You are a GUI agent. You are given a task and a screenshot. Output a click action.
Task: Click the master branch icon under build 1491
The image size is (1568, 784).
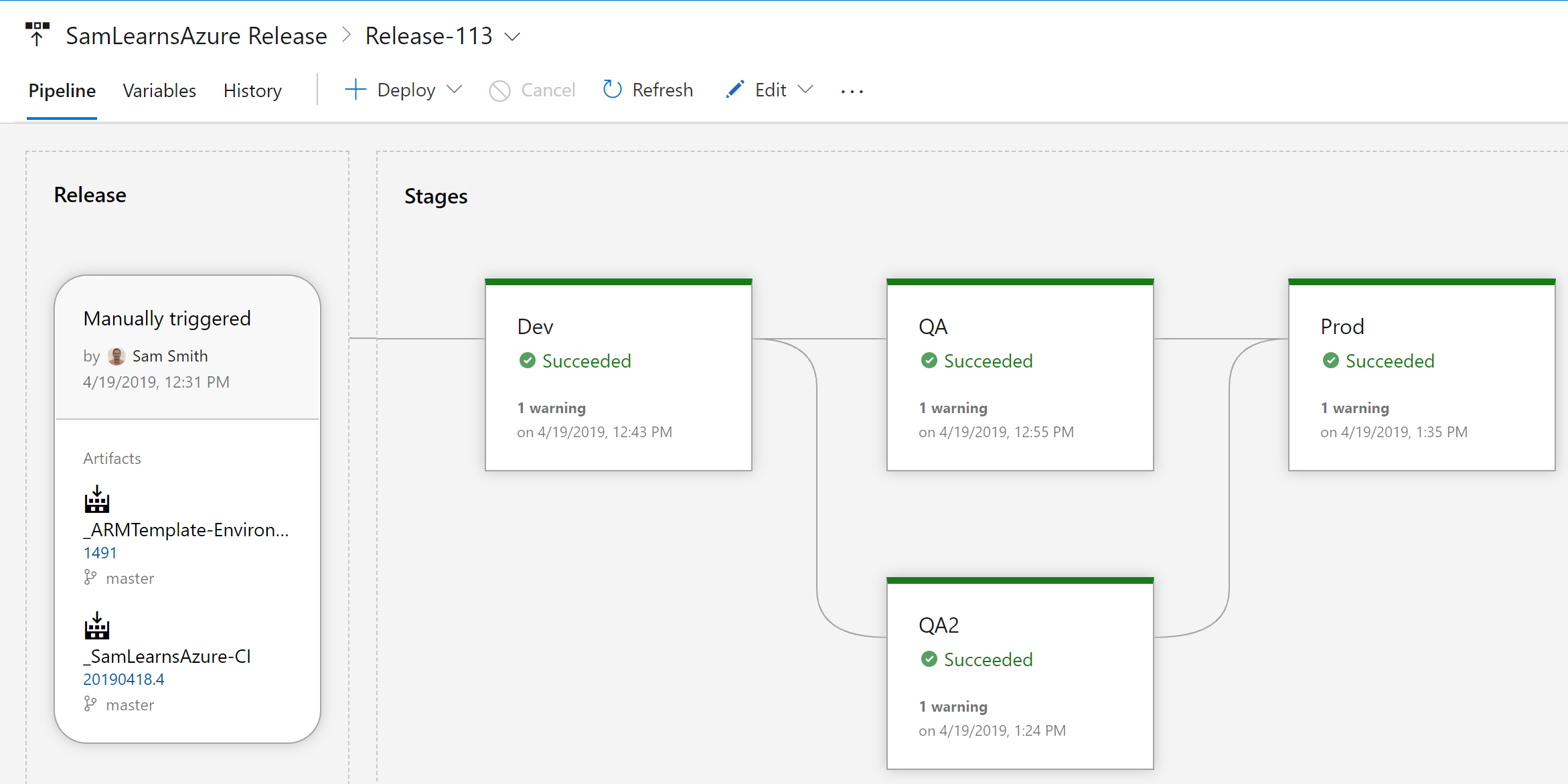tap(90, 578)
